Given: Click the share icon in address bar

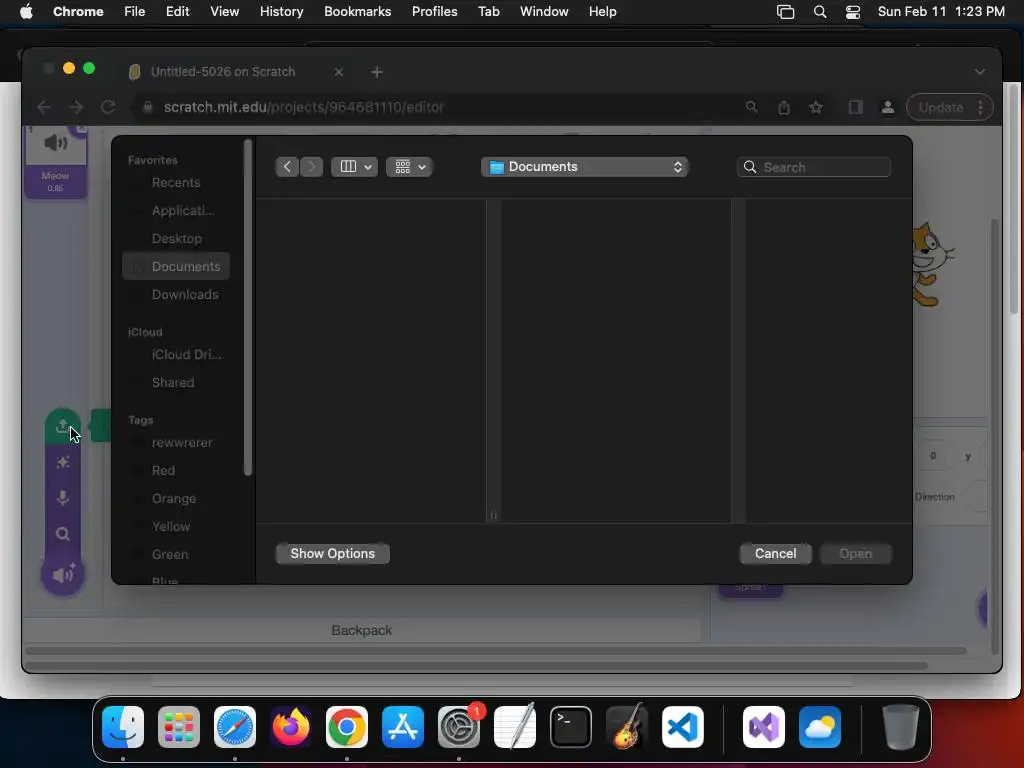Looking at the screenshot, I should pos(784,107).
